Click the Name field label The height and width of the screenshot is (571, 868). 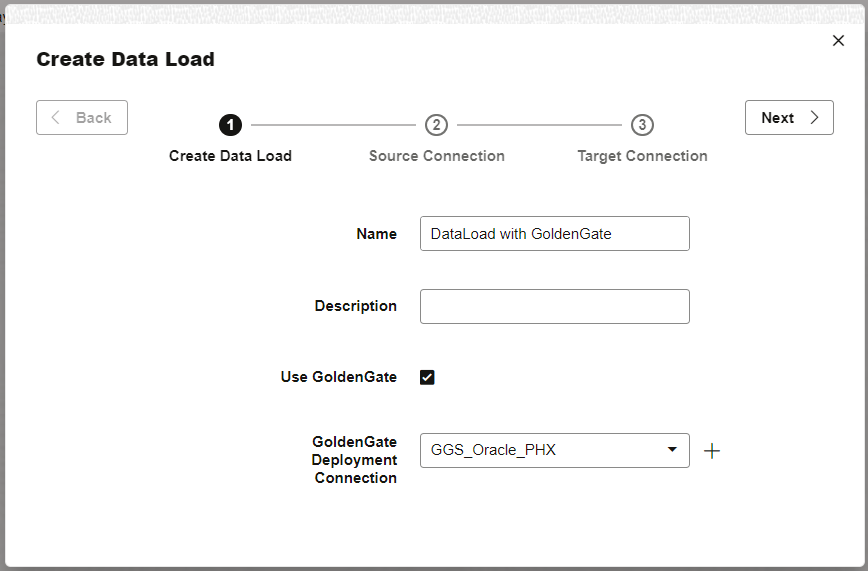point(376,234)
